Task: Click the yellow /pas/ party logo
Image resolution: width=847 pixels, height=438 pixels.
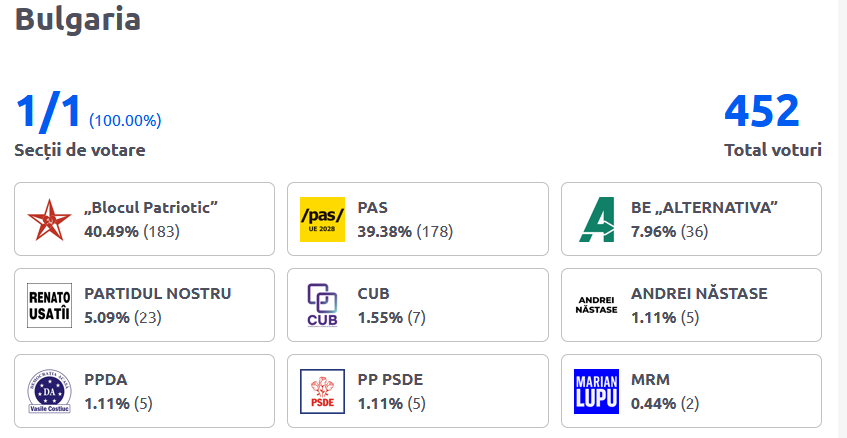Action: pos(322,219)
